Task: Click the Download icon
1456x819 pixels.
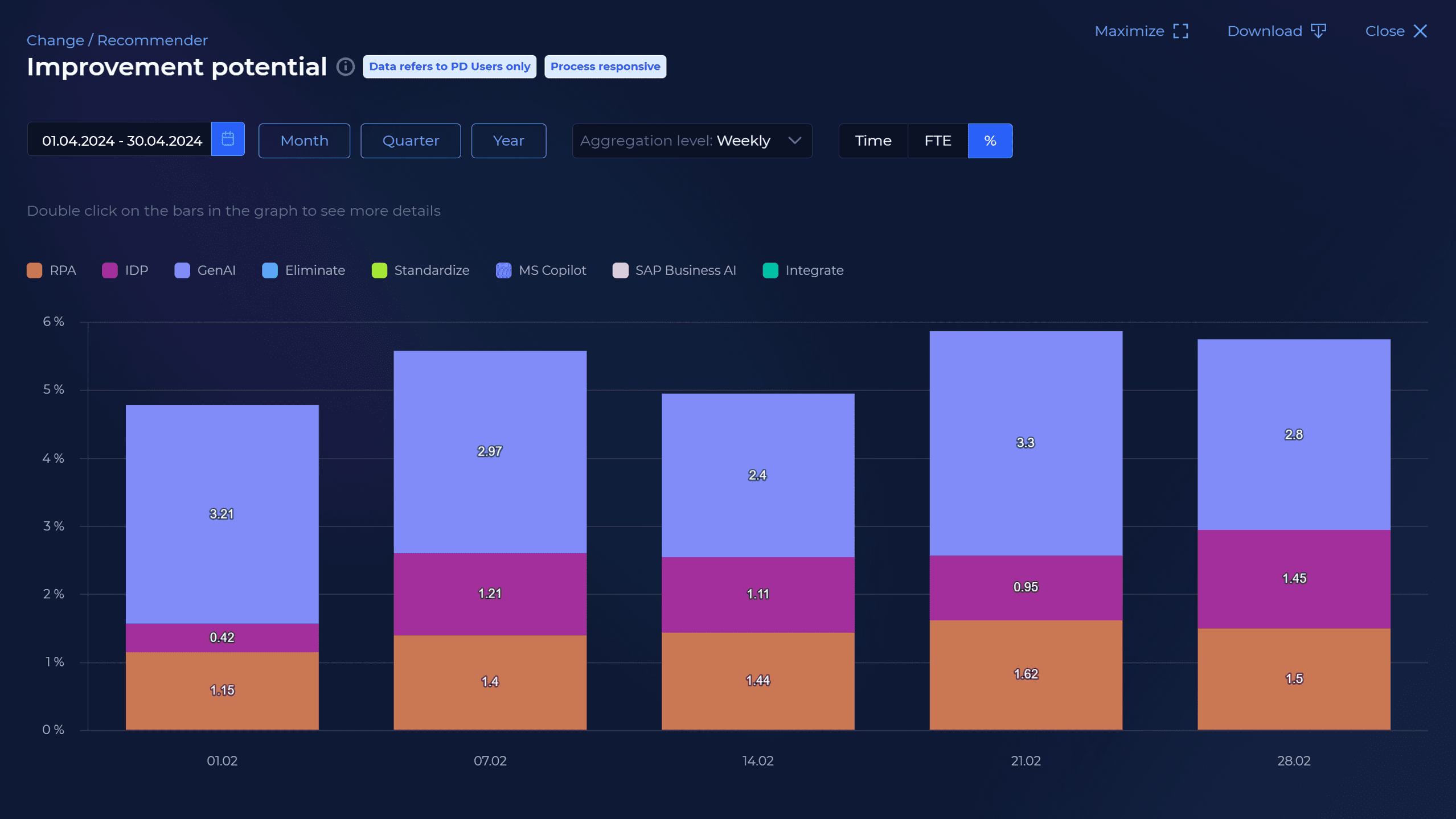Action: coord(1319,31)
